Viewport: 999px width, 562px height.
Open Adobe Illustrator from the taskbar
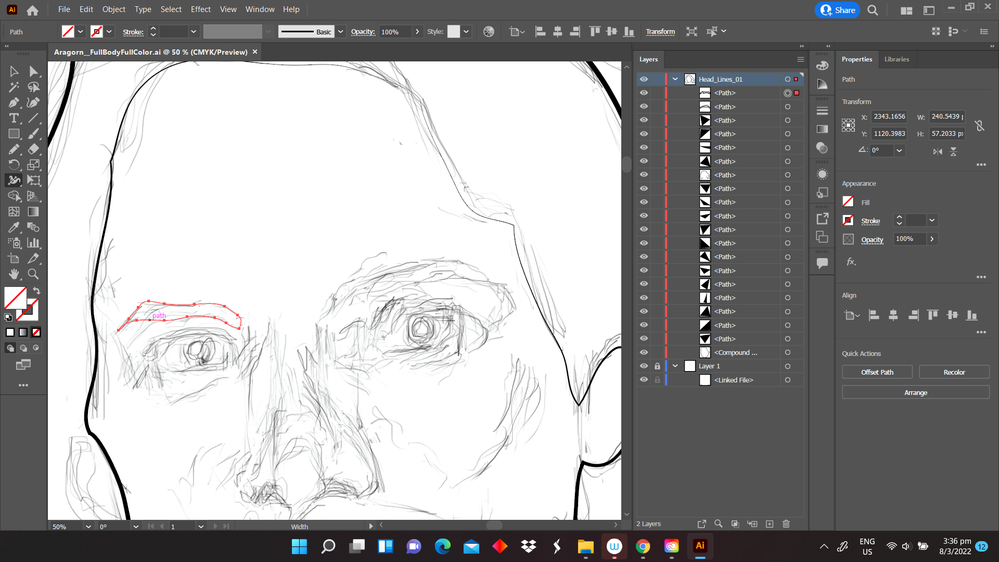(700, 547)
